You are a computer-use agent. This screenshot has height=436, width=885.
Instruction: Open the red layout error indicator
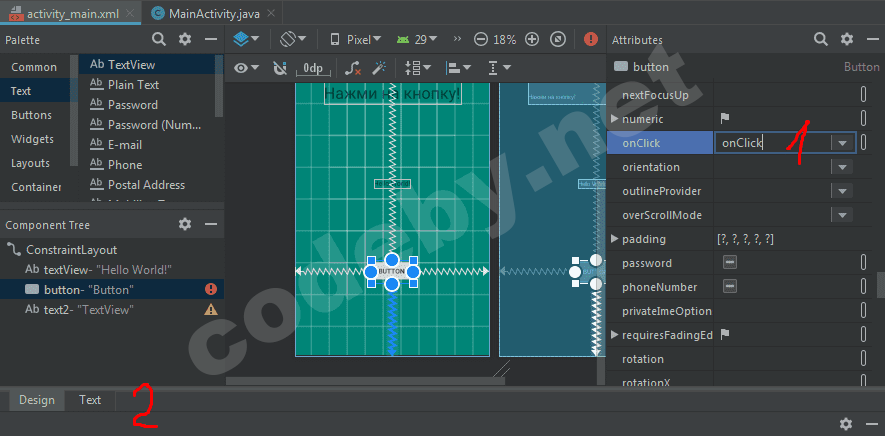point(591,40)
